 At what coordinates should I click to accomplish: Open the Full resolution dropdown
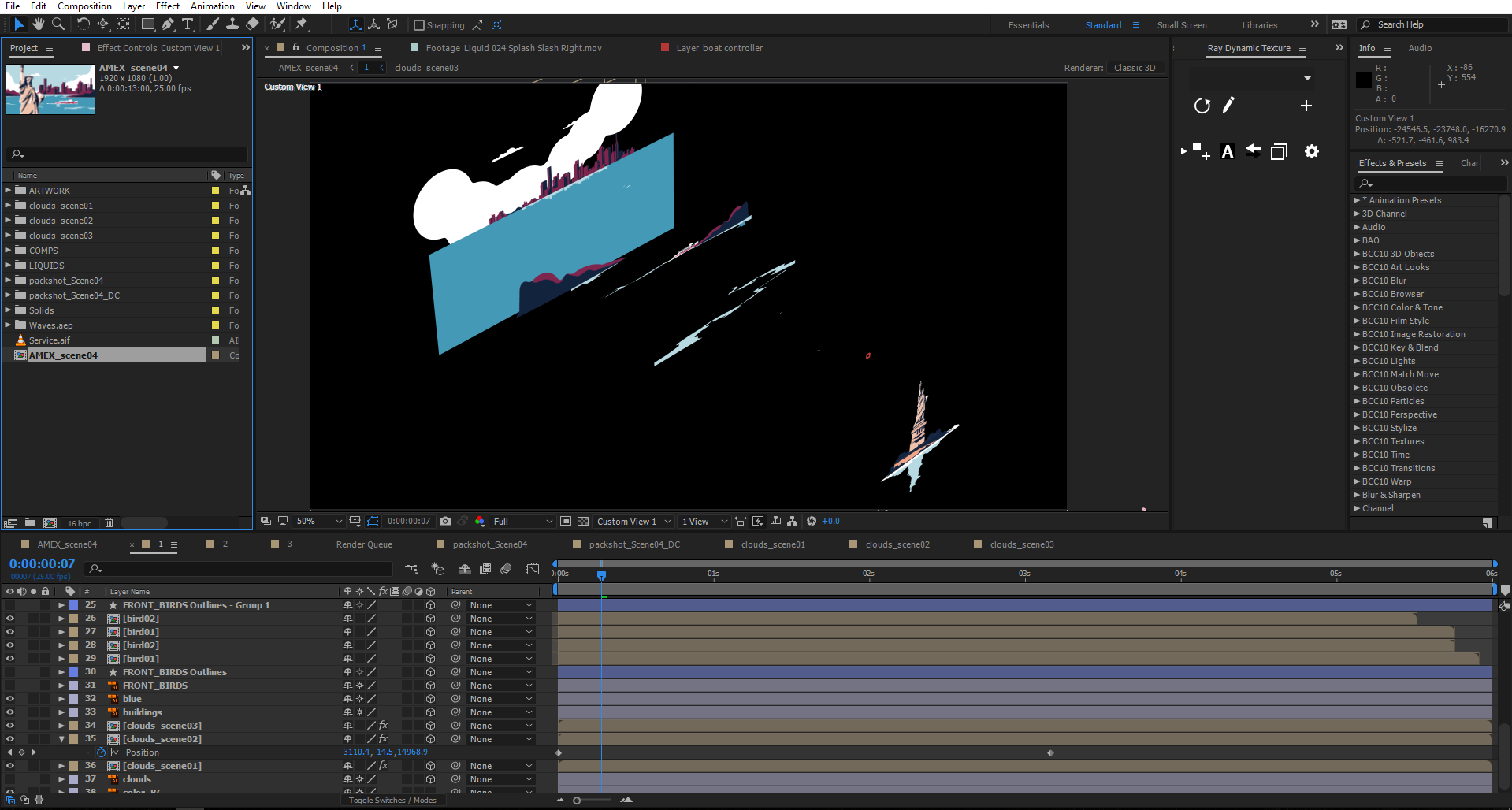click(x=523, y=521)
